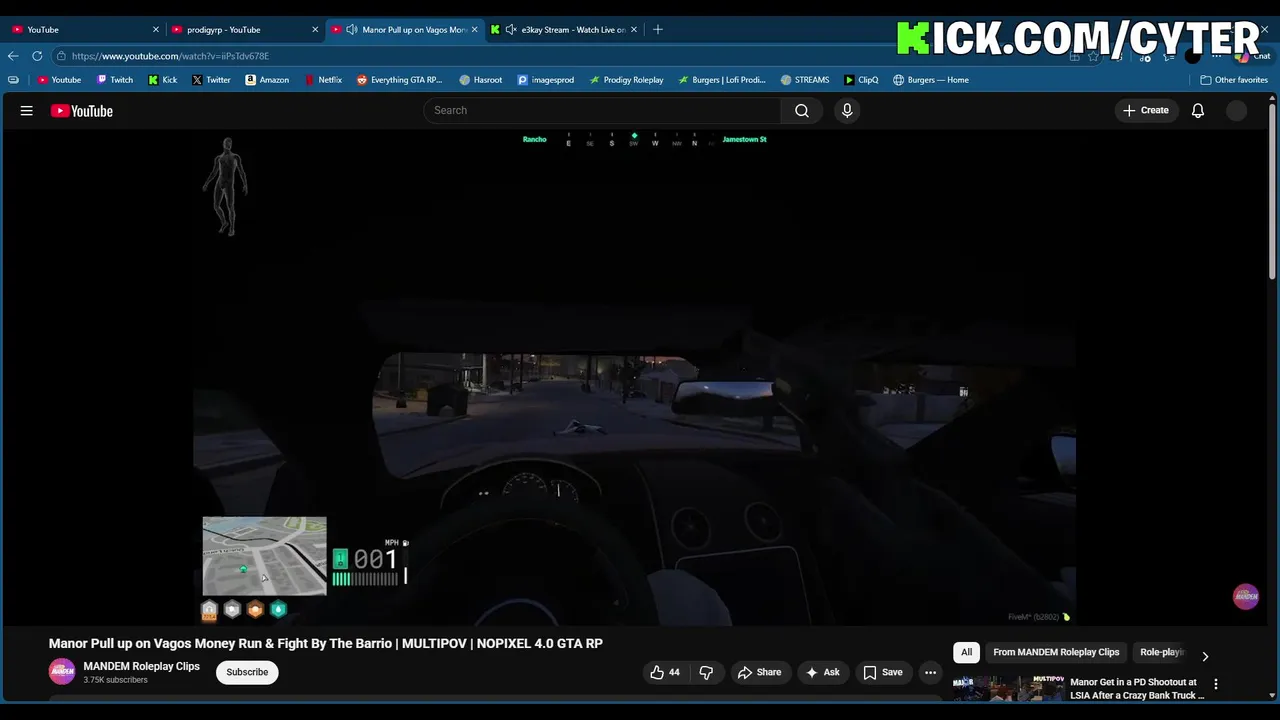Open more actions three-dot menu
The width and height of the screenshot is (1280, 720).
click(930, 672)
